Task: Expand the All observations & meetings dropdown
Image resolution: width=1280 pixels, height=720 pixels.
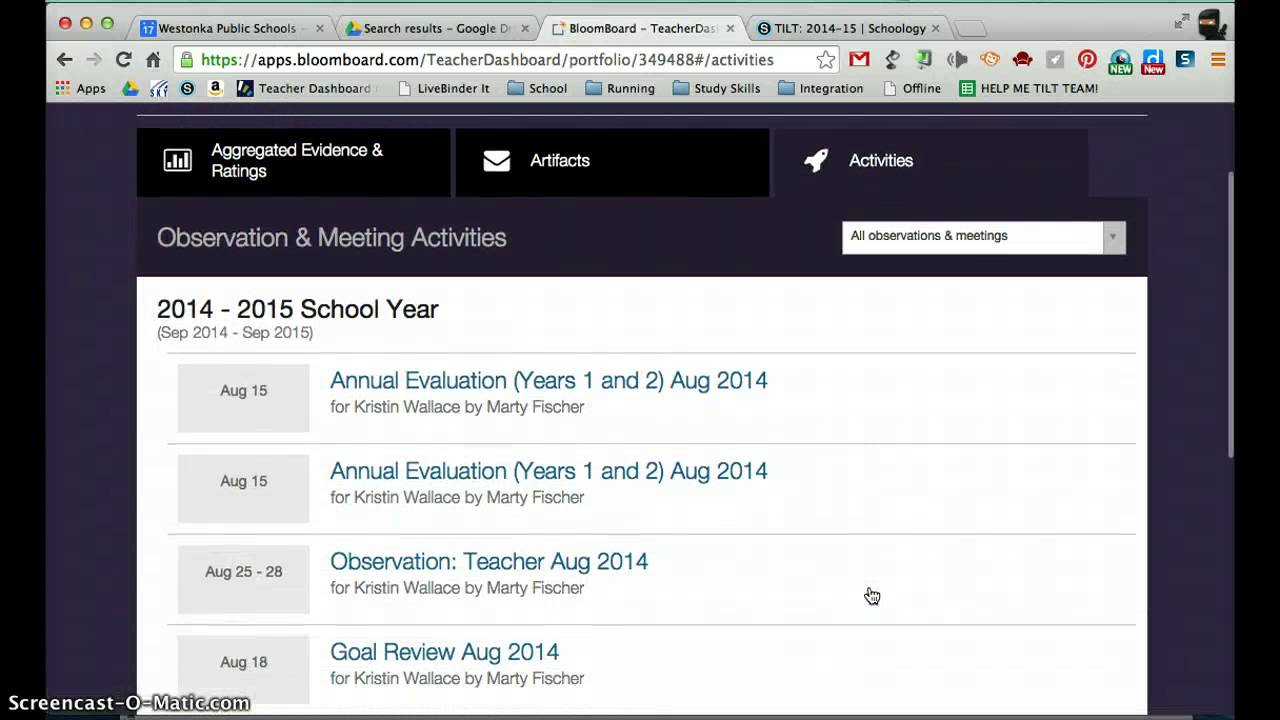Action: [983, 237]
